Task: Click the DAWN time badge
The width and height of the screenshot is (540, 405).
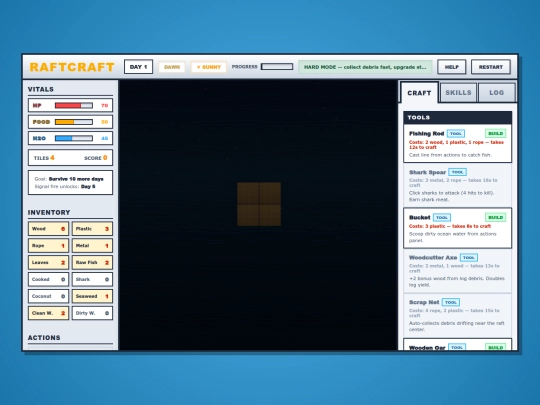Action: click(172, 67)
